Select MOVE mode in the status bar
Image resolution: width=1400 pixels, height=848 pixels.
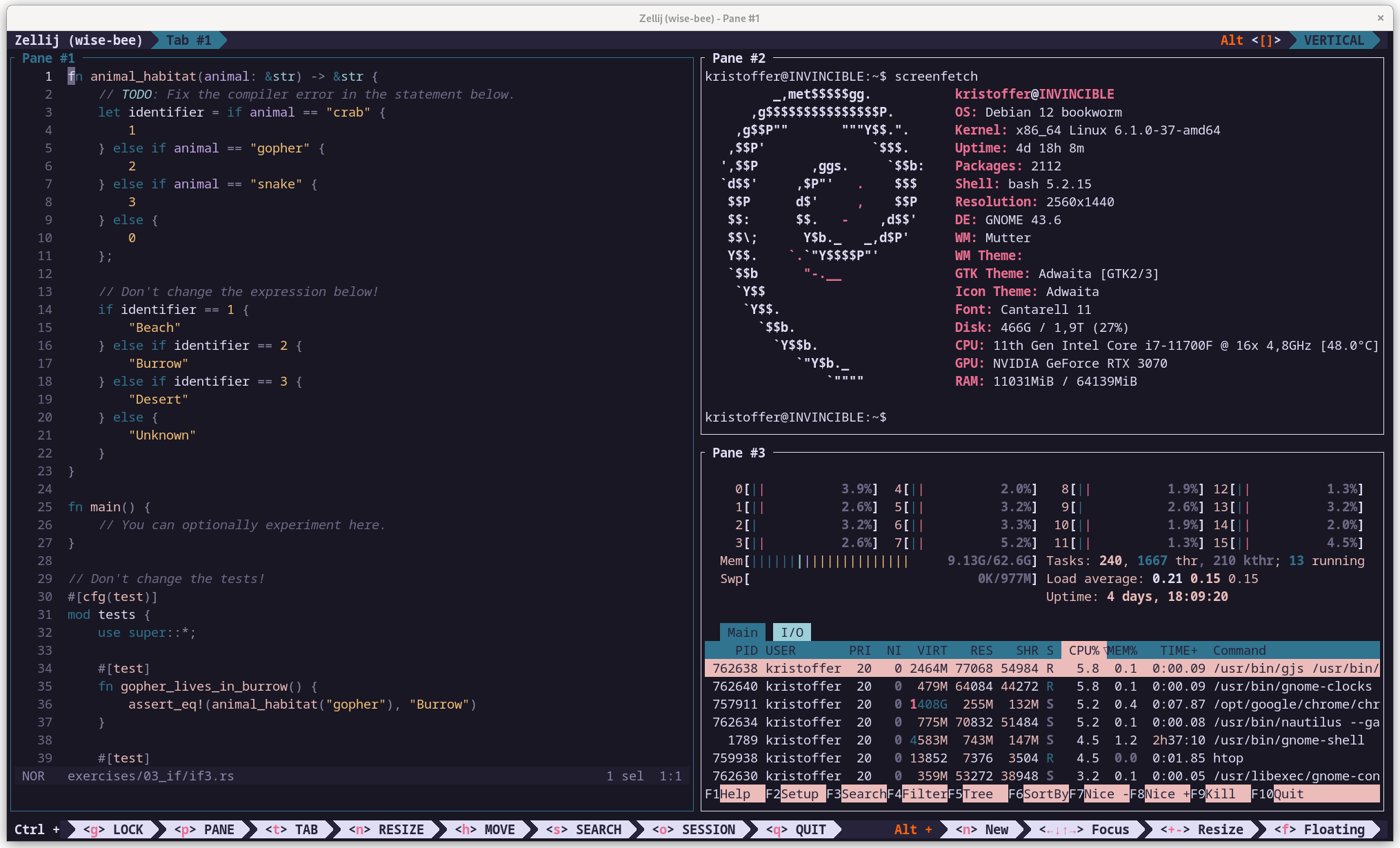point(485,829)
